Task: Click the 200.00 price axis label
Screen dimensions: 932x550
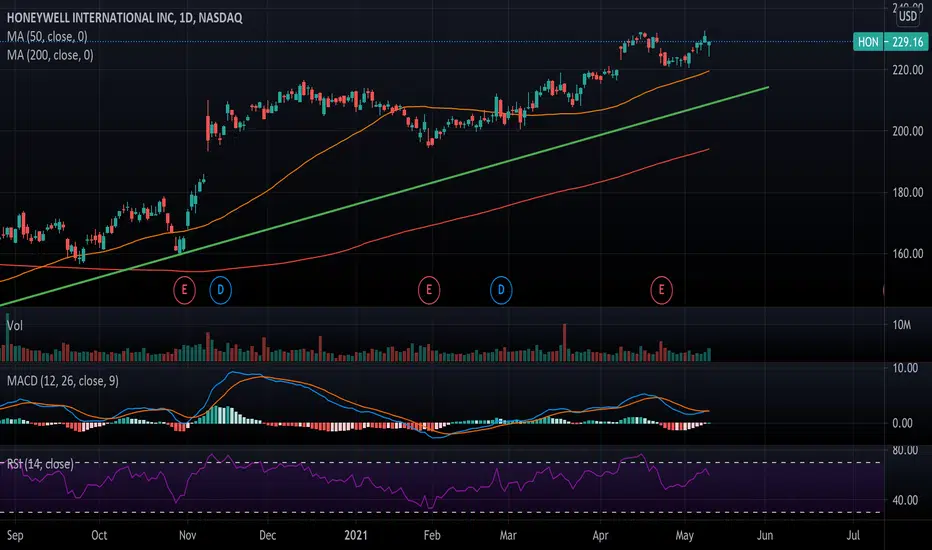Action: (908, 131)
